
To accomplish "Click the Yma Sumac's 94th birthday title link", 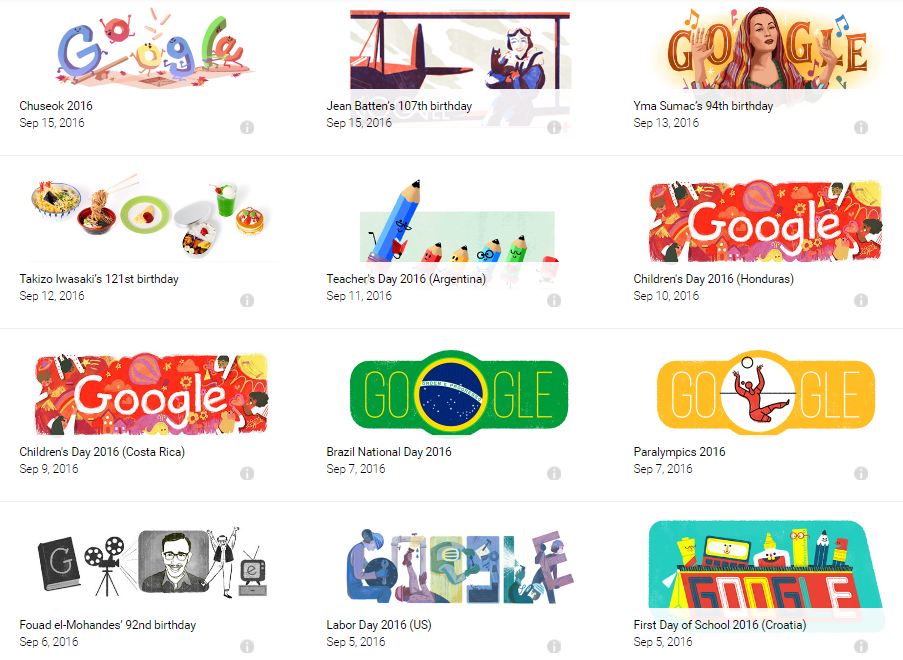I will (703, 106).
